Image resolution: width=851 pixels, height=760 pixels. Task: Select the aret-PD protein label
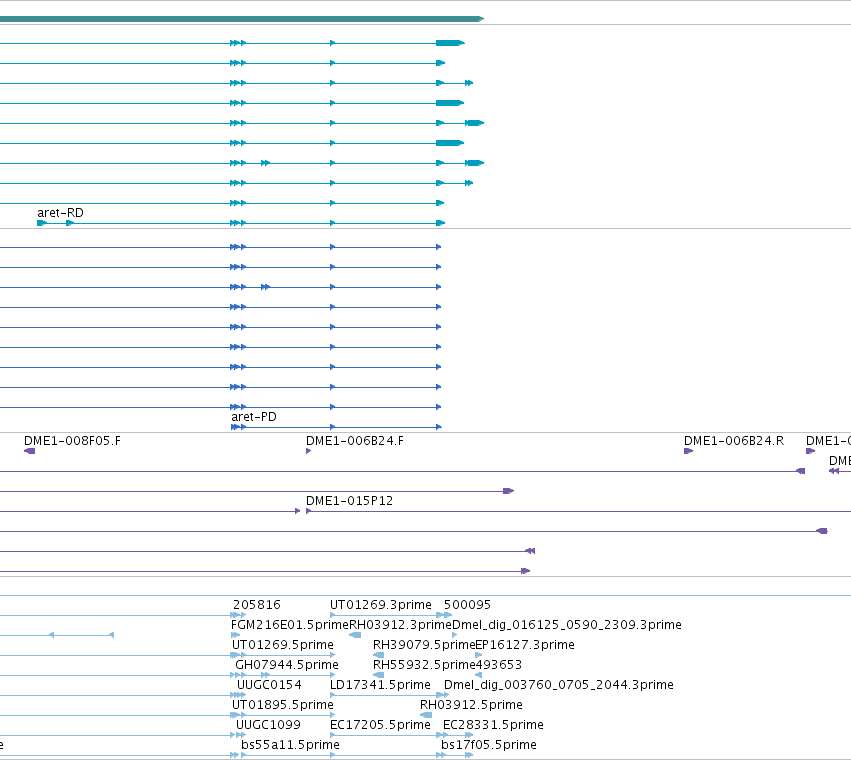(x=254, y=417)
